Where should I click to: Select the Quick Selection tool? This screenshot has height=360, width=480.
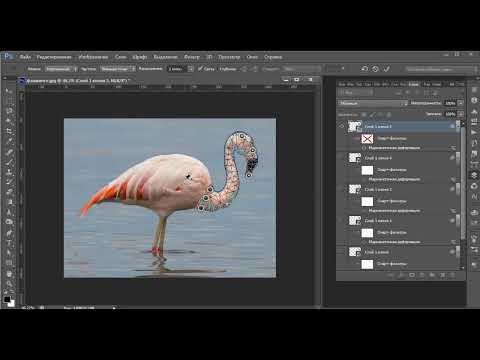9,121
